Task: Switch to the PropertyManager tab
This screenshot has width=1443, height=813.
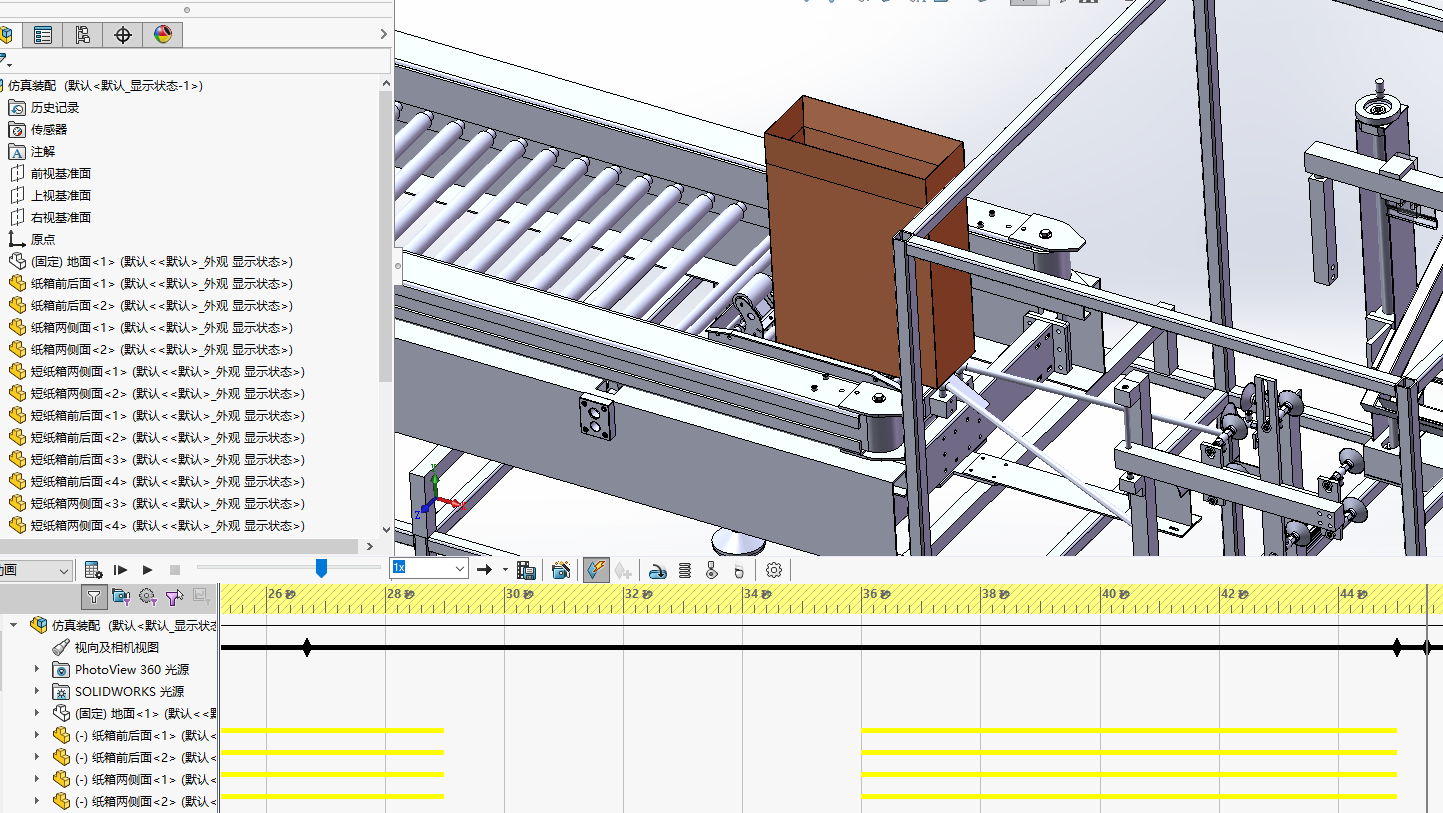Action: tap(43, 35)
